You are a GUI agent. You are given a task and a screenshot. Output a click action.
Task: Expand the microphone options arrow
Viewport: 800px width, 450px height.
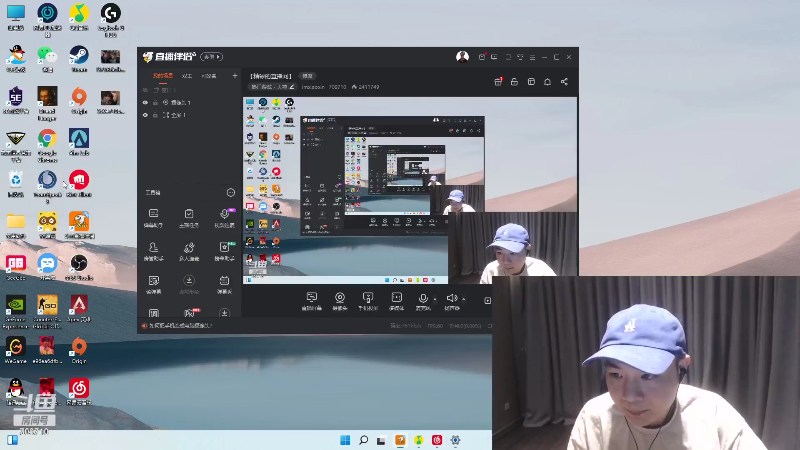[435, 299]
